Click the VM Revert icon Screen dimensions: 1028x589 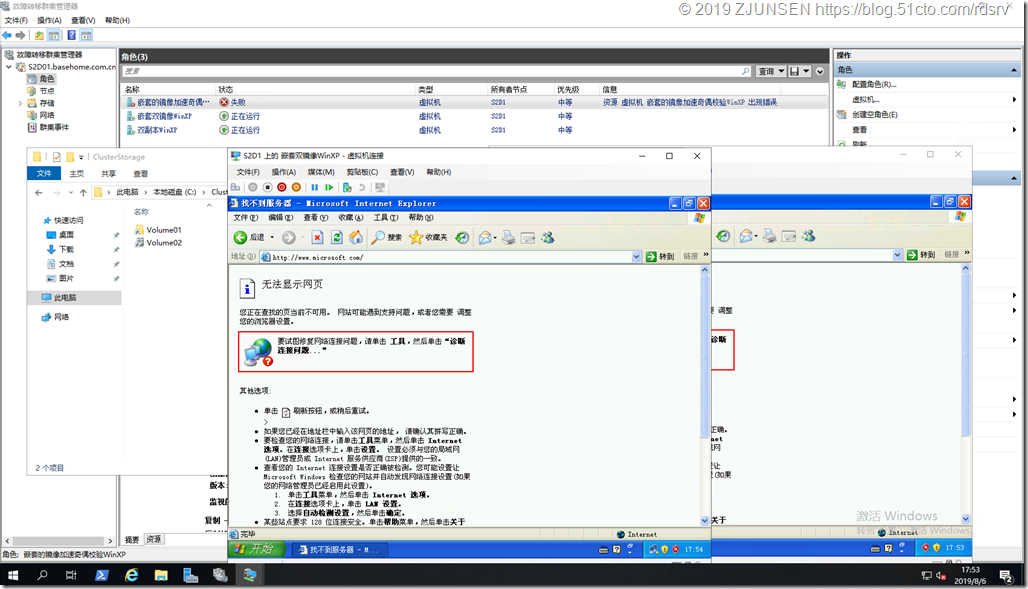[361, 188]
